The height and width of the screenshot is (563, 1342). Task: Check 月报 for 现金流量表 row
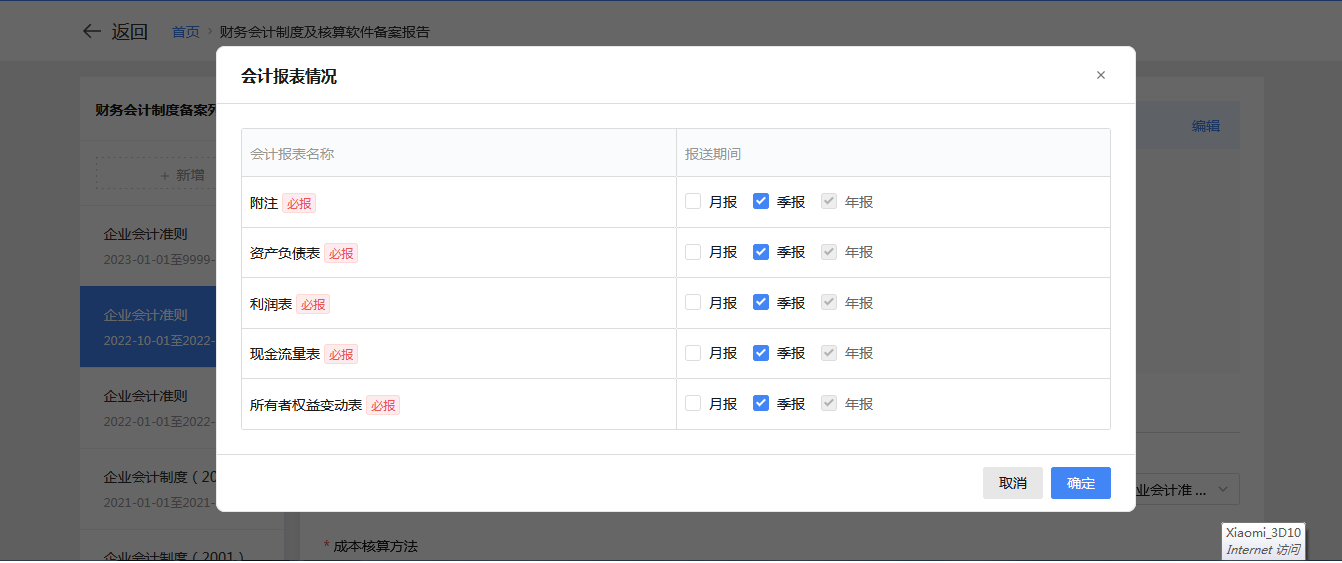coord(693,353)
